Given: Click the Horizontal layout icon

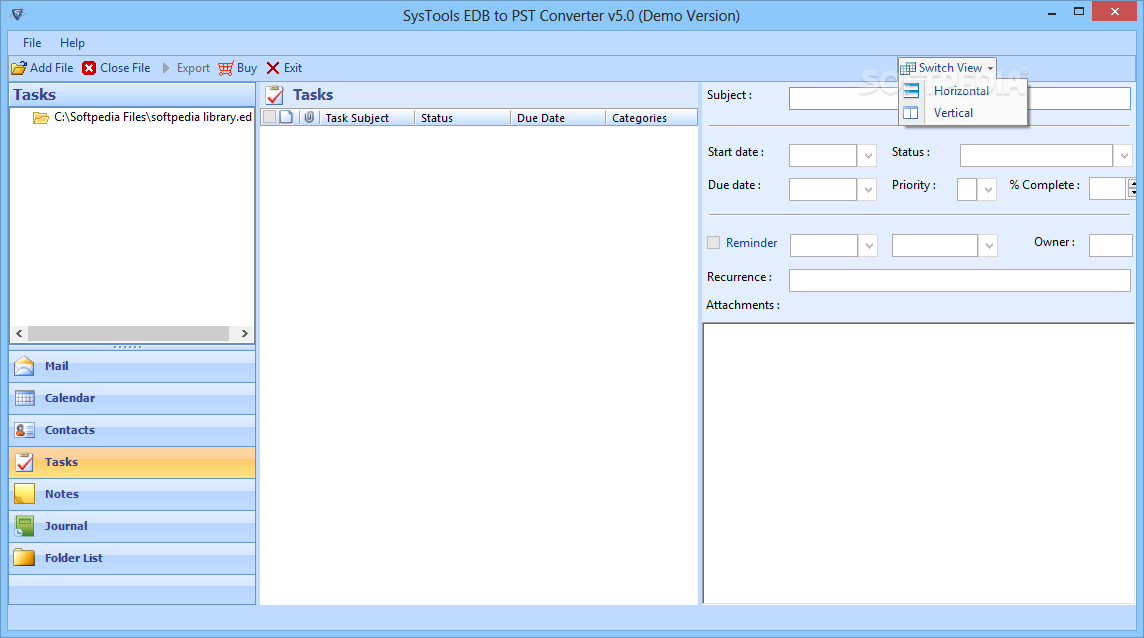Looking at the screenshot, I should click(911, 91).
